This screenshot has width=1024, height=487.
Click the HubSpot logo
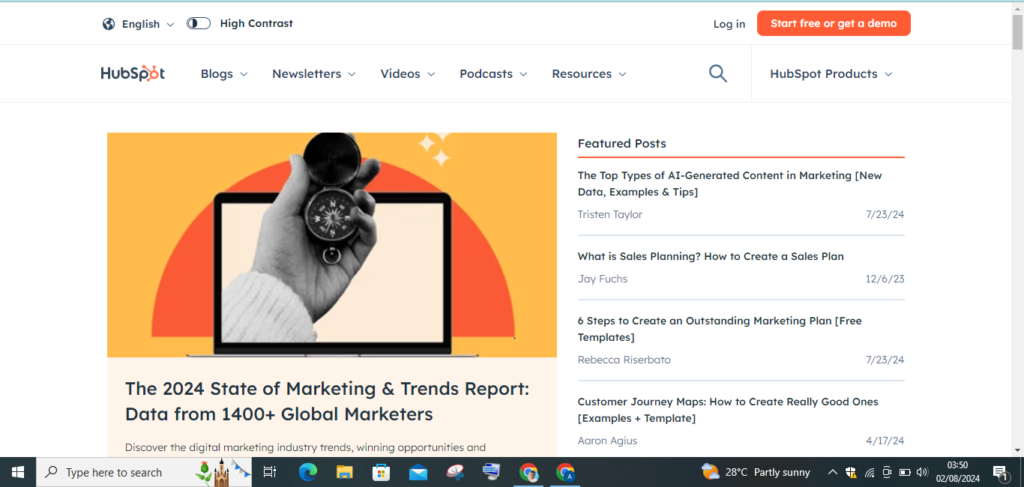[x=133, y=73]
